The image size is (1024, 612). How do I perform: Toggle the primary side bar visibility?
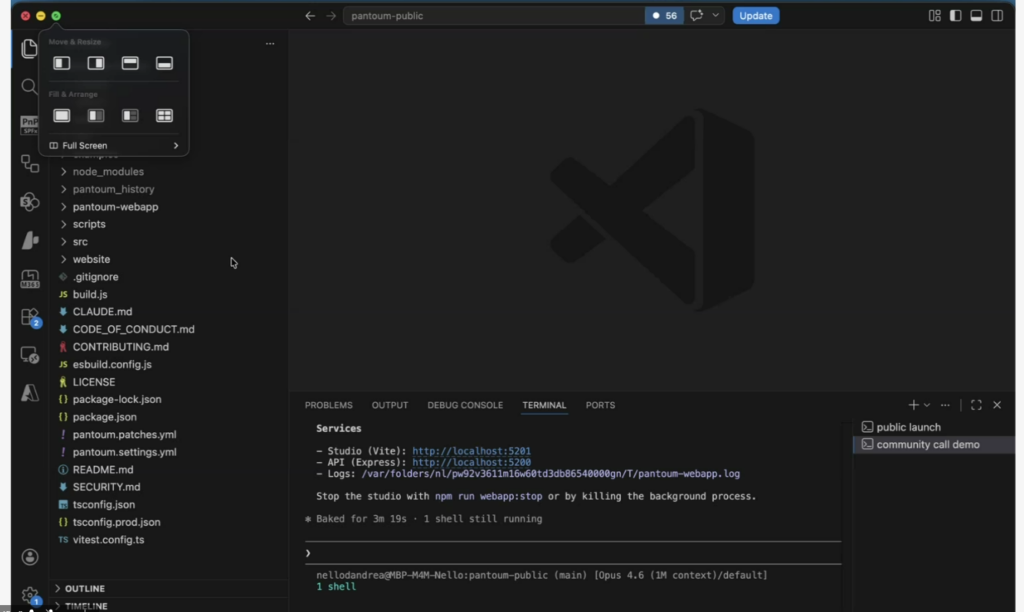click(955, 16)
